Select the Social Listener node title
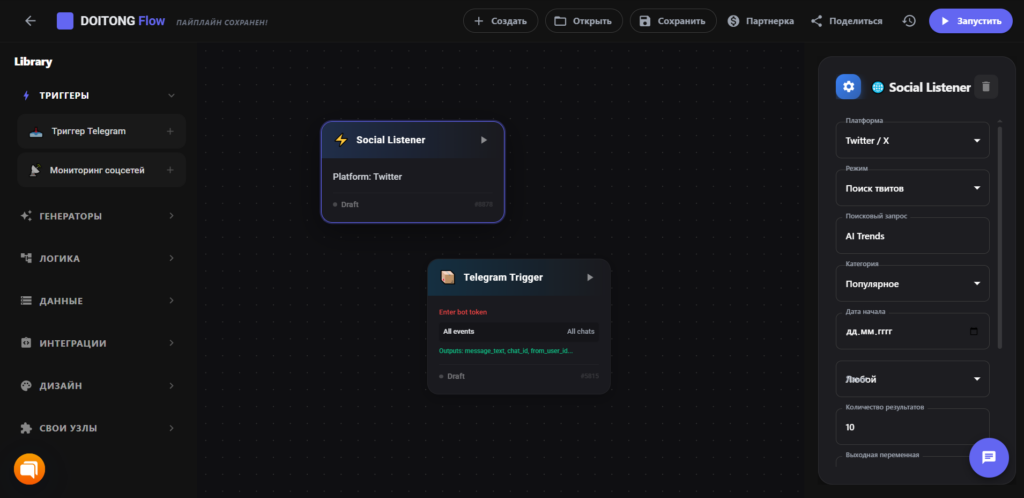Image resolution: width=1024 pixels, height=498 pixels. tap(391, 140)
